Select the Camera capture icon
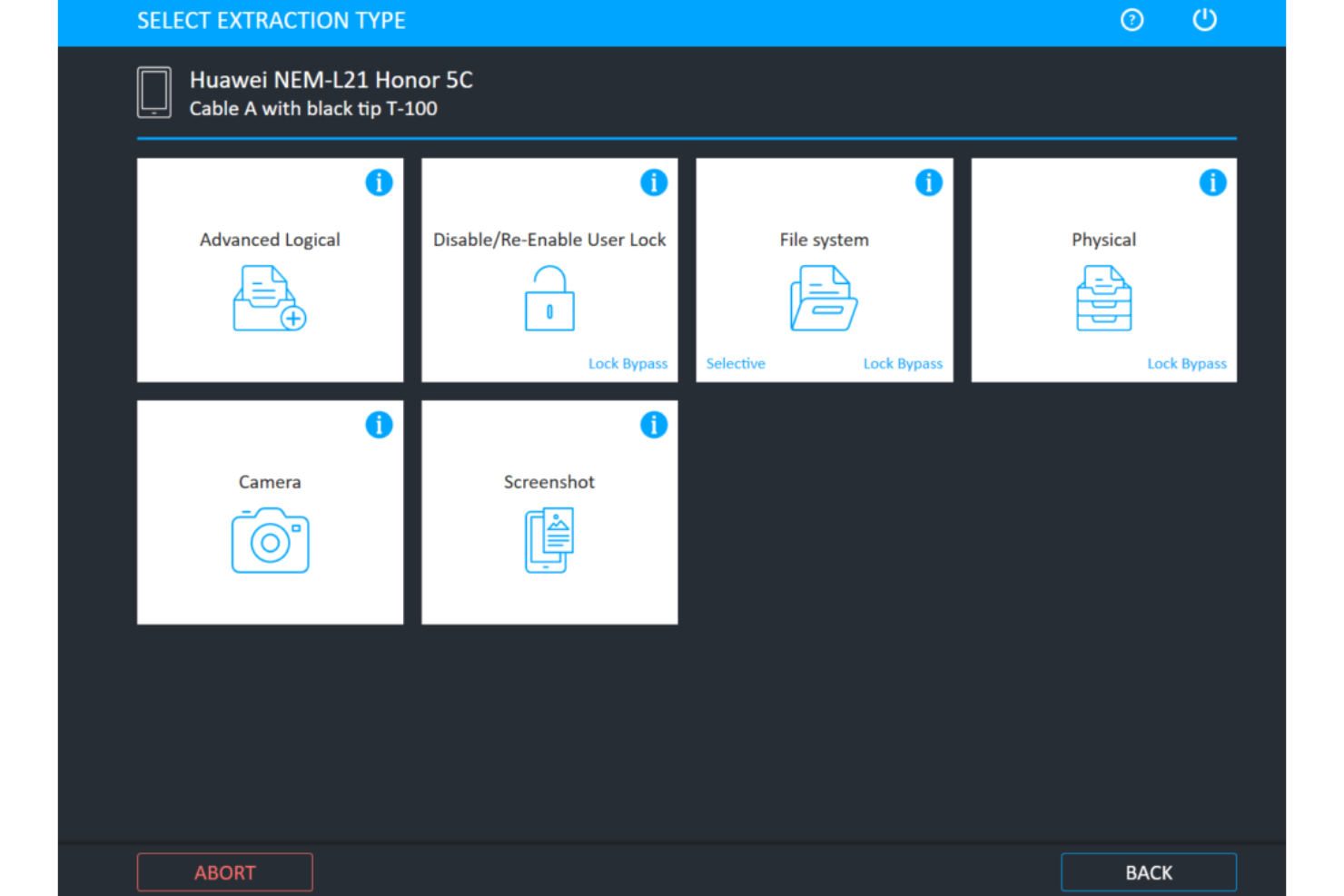The width and height of the screenshot is (1344, 896). tap(270, 540)
